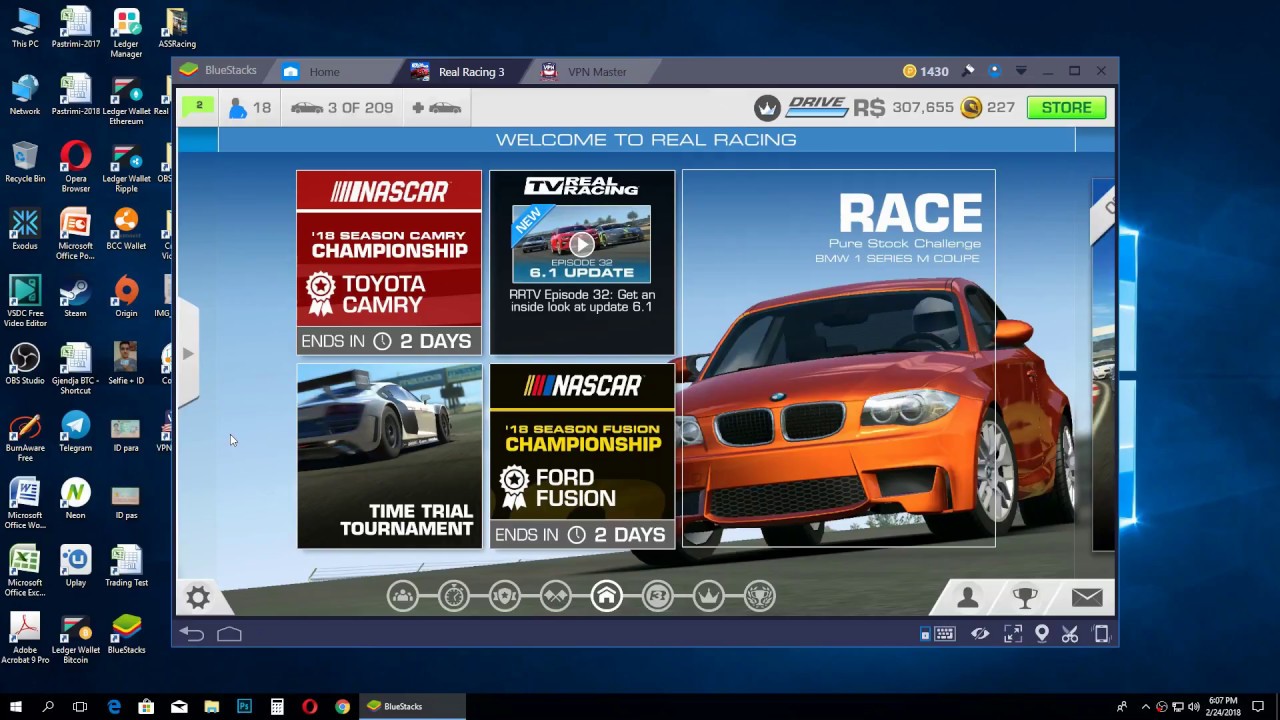Image resolution: width=1280 pixels, height=720 pixels.
Task: Open the BlueStacks account circle icon
Action: [994, 71]
